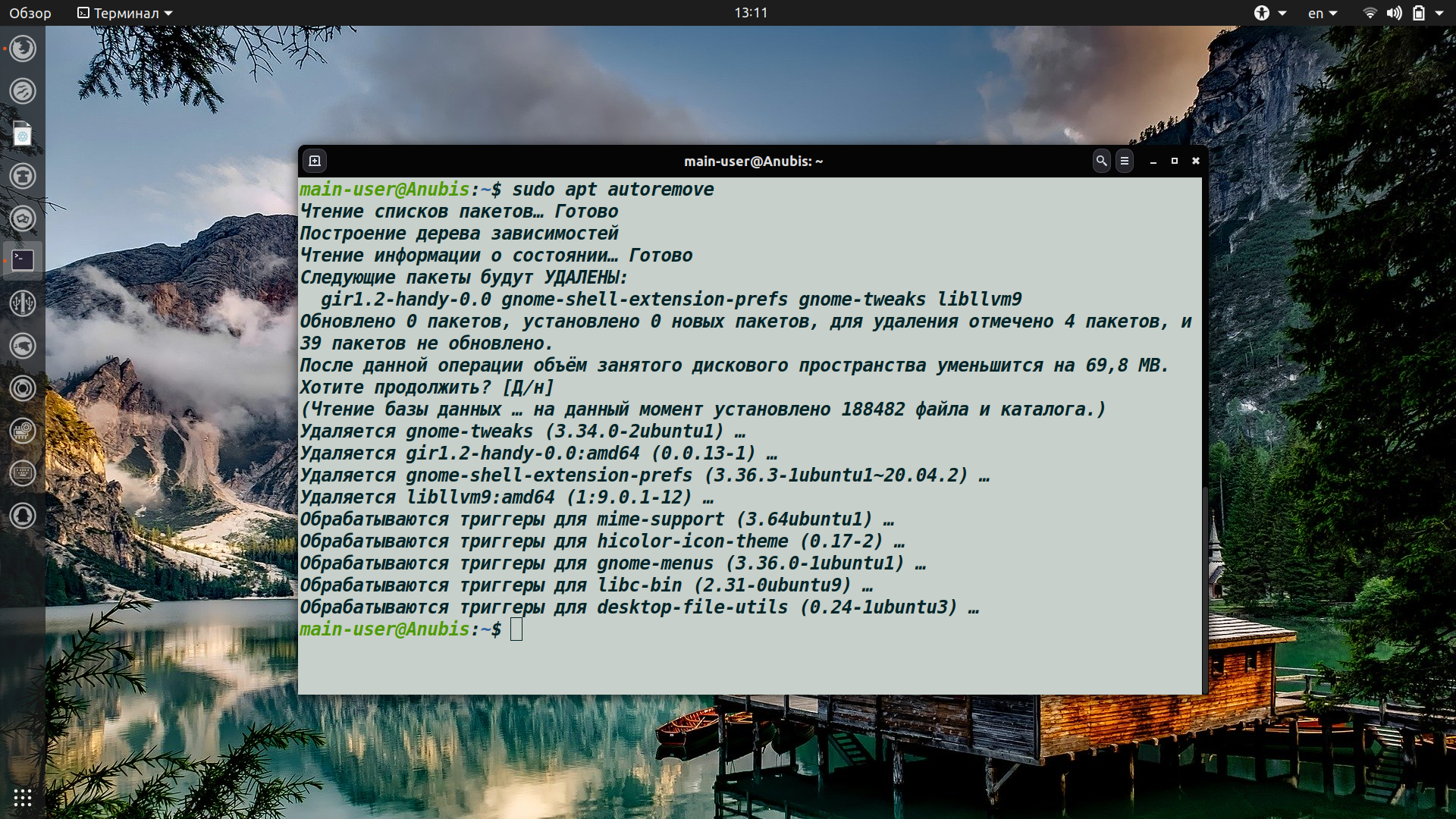This screenshot has width=1456, height=819.
Task: Click the 'gnome-menus (3.36.0-1ubuntu1)' triggers line
Action: [x=613, y=563]
